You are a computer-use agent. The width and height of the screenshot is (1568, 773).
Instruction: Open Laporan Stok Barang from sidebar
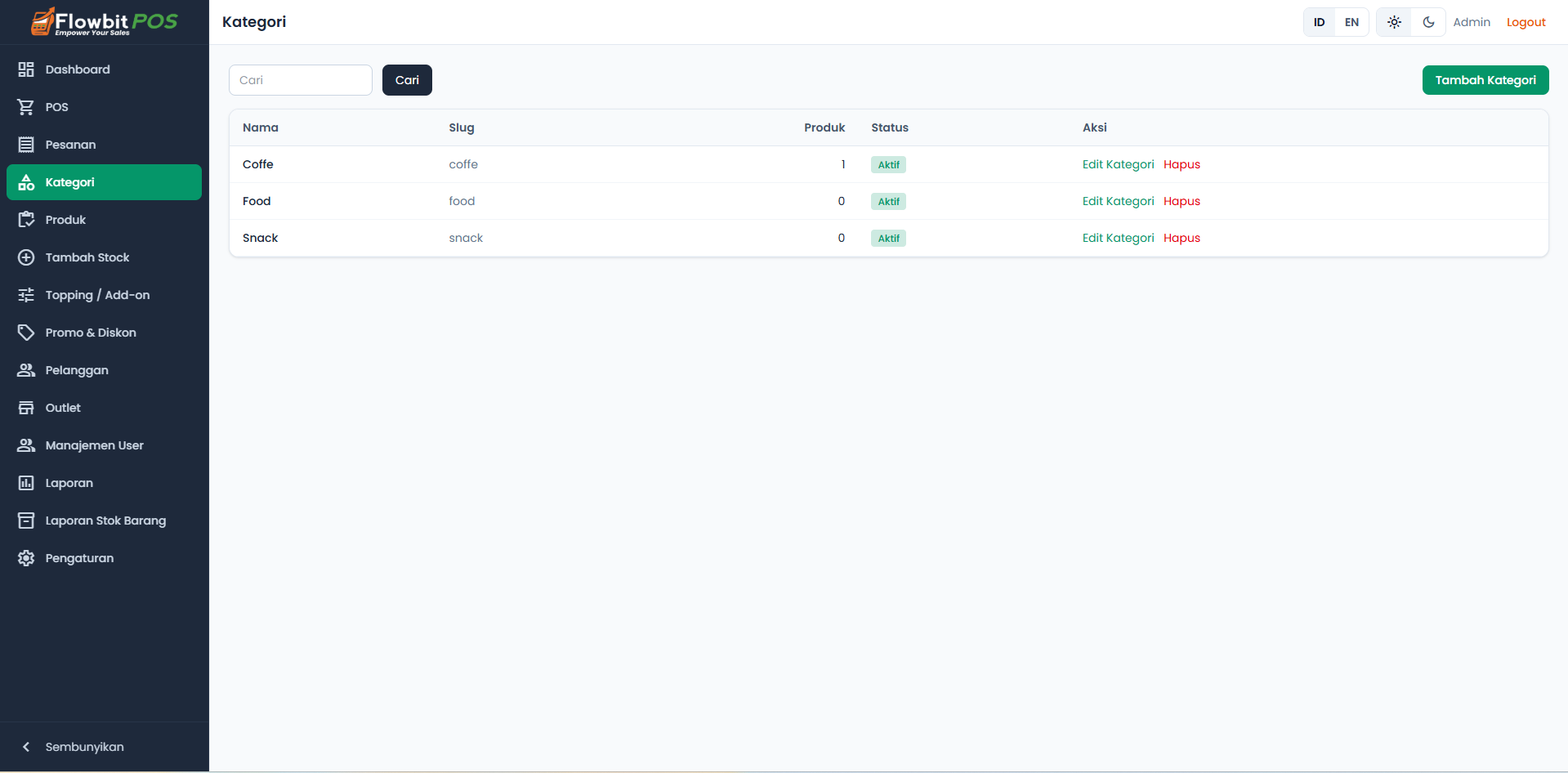point(105,520)
